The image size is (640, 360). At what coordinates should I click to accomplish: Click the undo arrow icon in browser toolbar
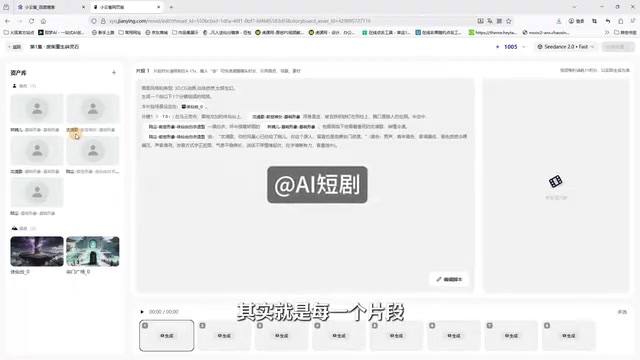pos(608,21)
